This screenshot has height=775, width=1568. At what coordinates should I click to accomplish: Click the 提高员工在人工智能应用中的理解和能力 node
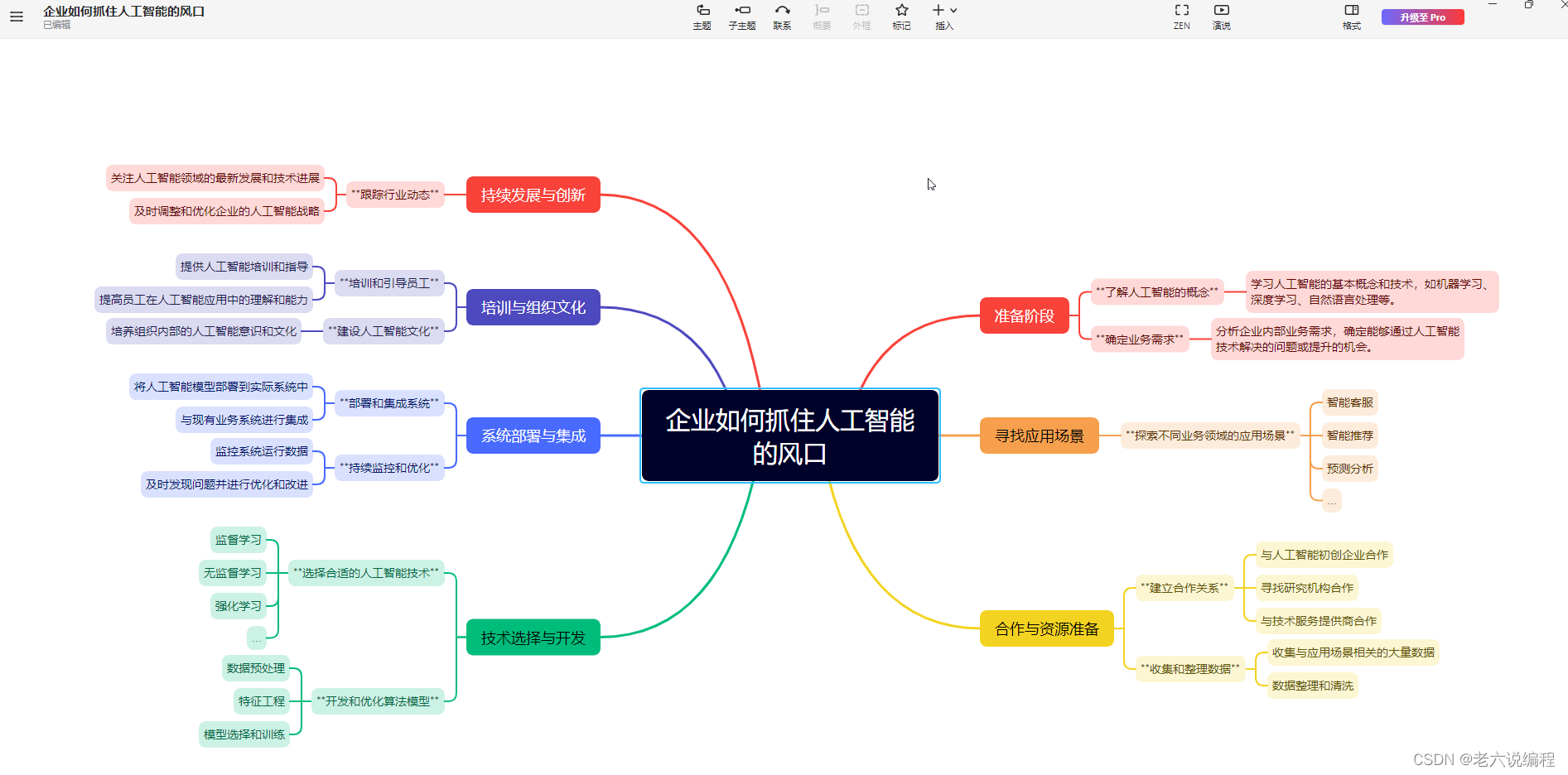204,300
